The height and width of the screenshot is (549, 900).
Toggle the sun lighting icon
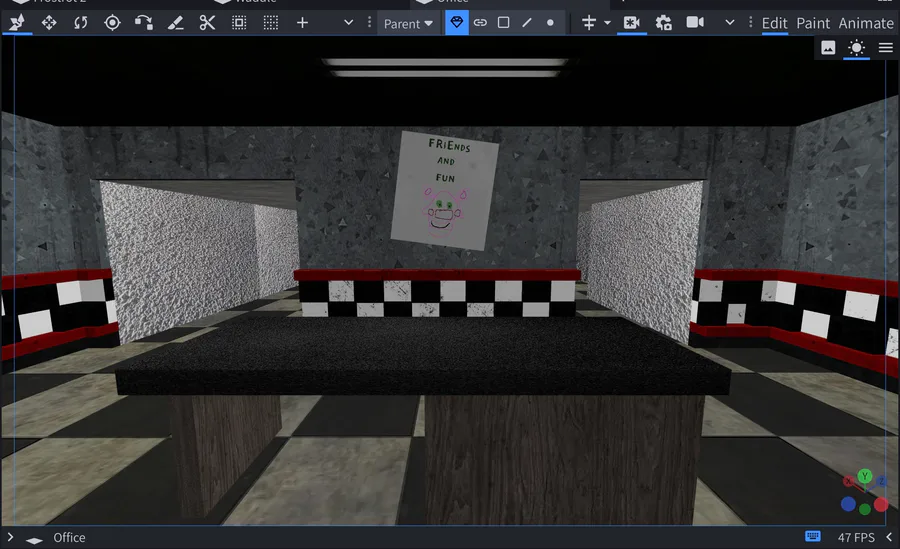(856, 48)
